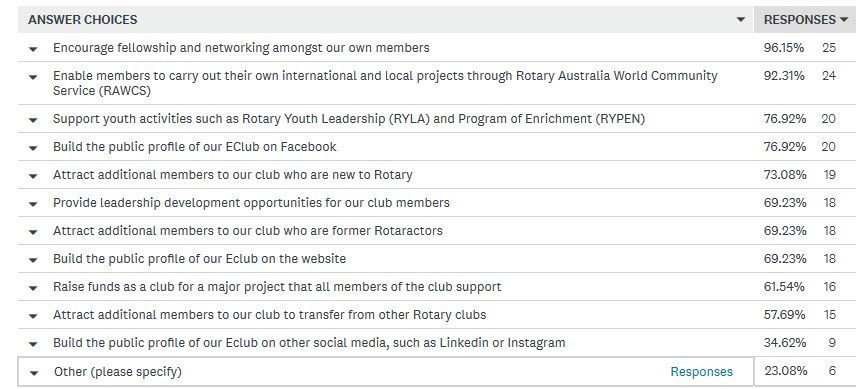Click 'Build the public profile of our EClub on Facebook'
This screenshot has height=389, width=863.
tap(195, 147)
